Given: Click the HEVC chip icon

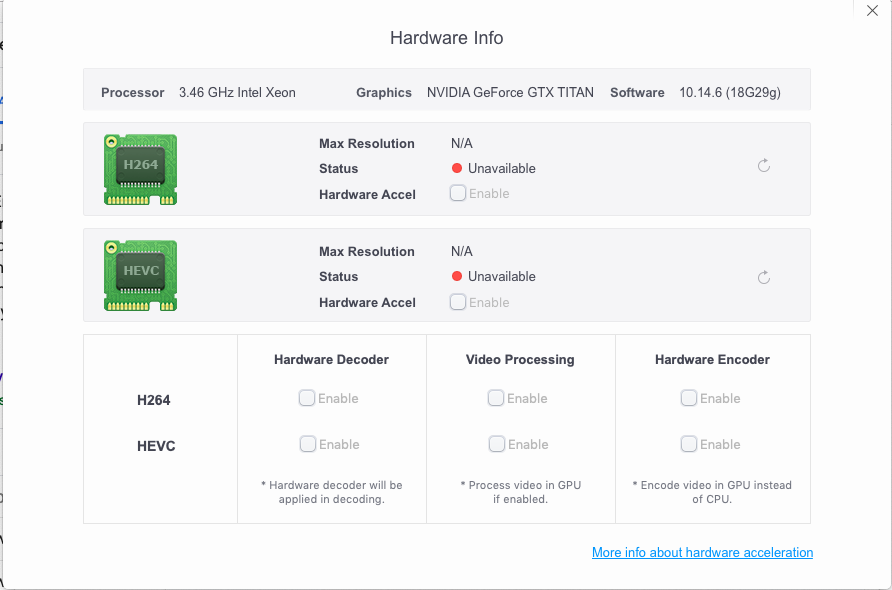Looking at the screenshot, I should [141, 275].
